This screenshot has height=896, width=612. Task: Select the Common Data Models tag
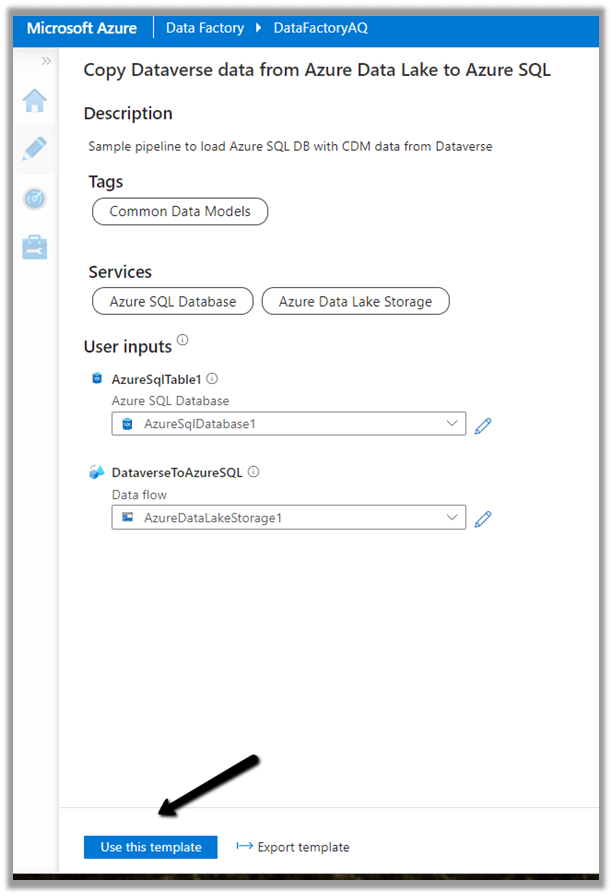[180, 211]
